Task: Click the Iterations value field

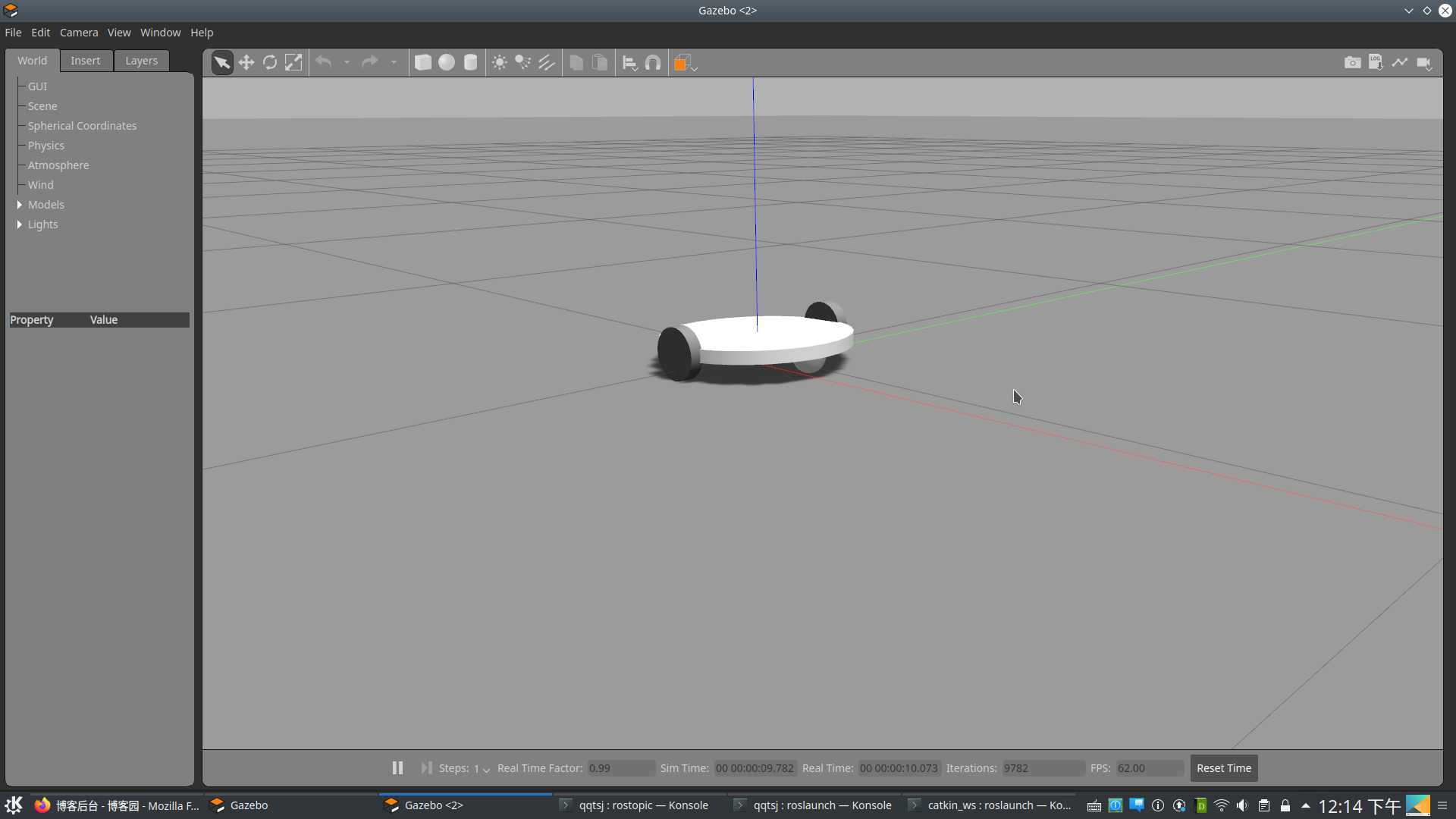Action: [1043, 768]
